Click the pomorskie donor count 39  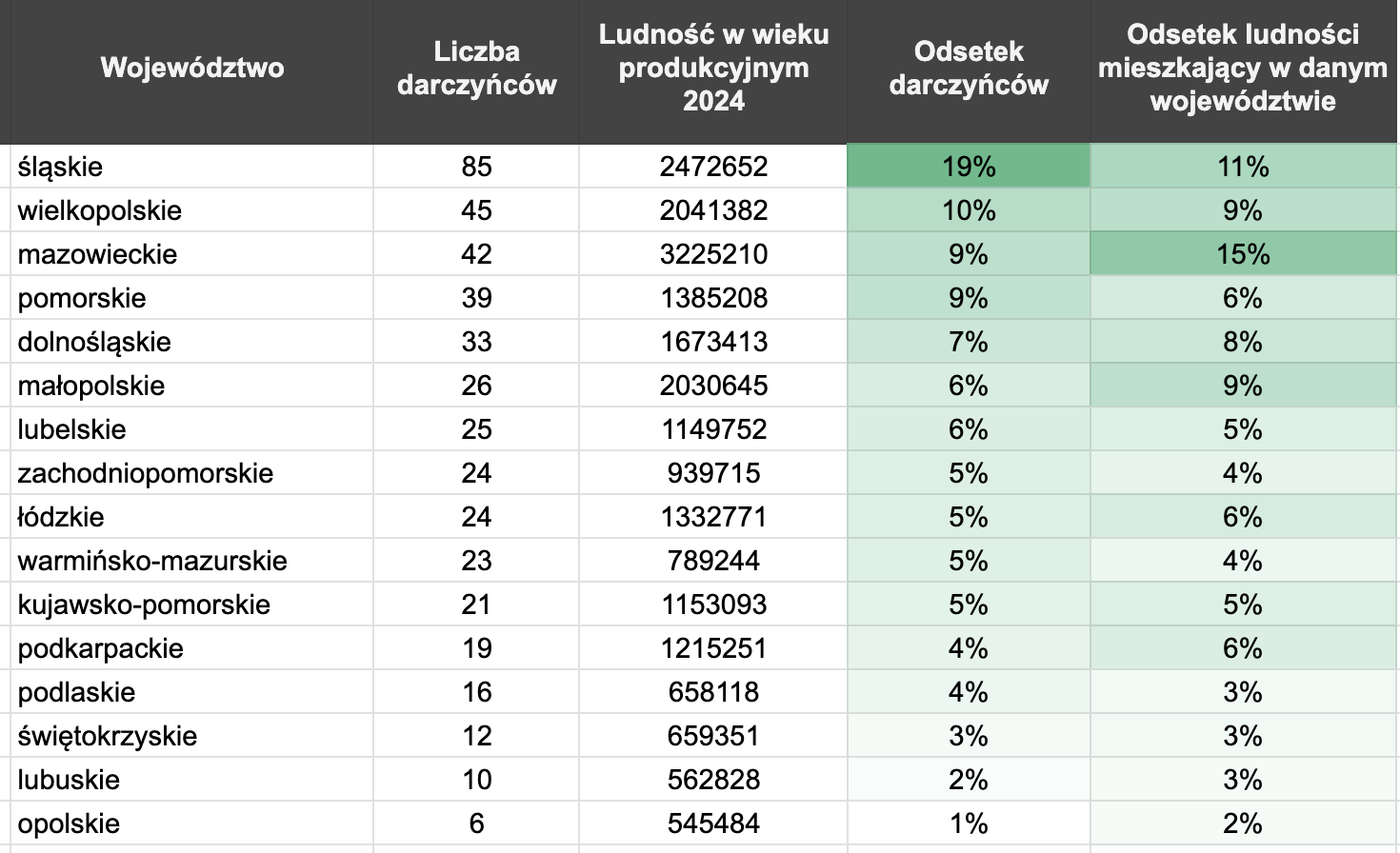tap(476, 298)
